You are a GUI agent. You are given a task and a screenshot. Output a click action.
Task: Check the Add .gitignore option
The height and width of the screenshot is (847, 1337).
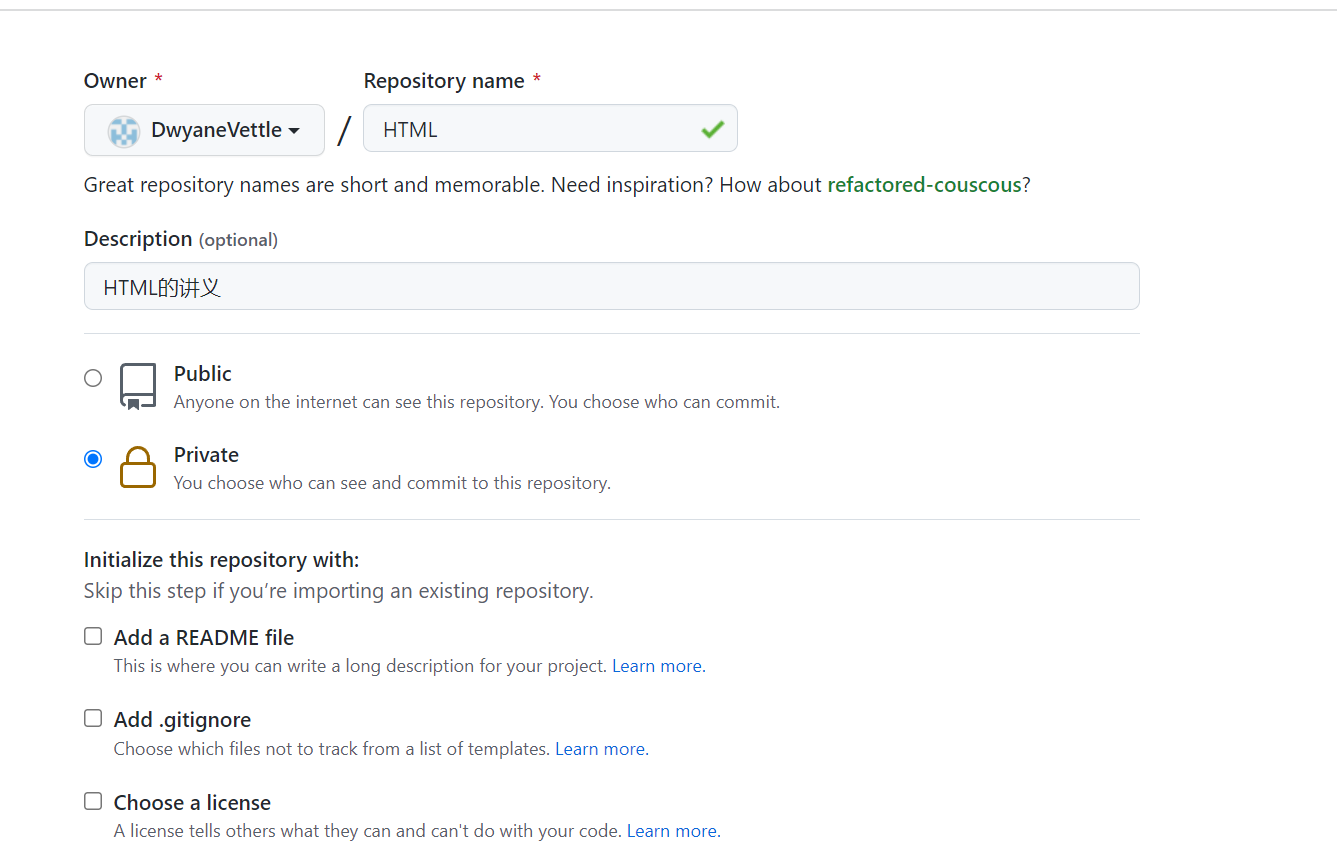[92, 718]
